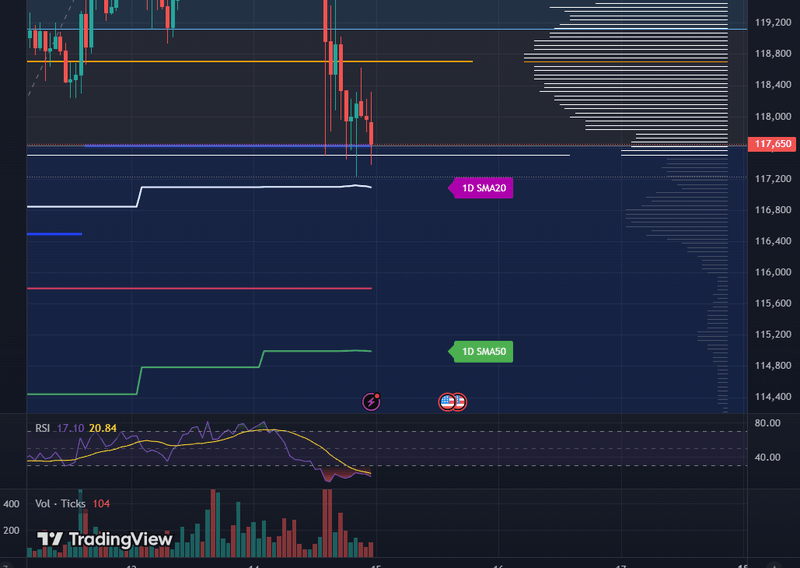This screenshot has height=568, width=800.
Task: Click the 115,600 price scale label
Action: click(773, 303)
